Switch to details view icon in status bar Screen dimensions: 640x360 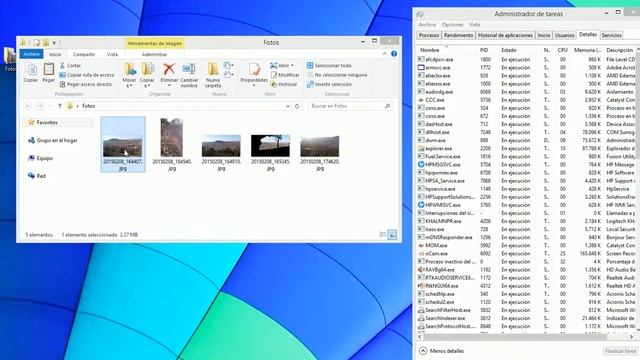pyautogui.click(x=382, y=235)
